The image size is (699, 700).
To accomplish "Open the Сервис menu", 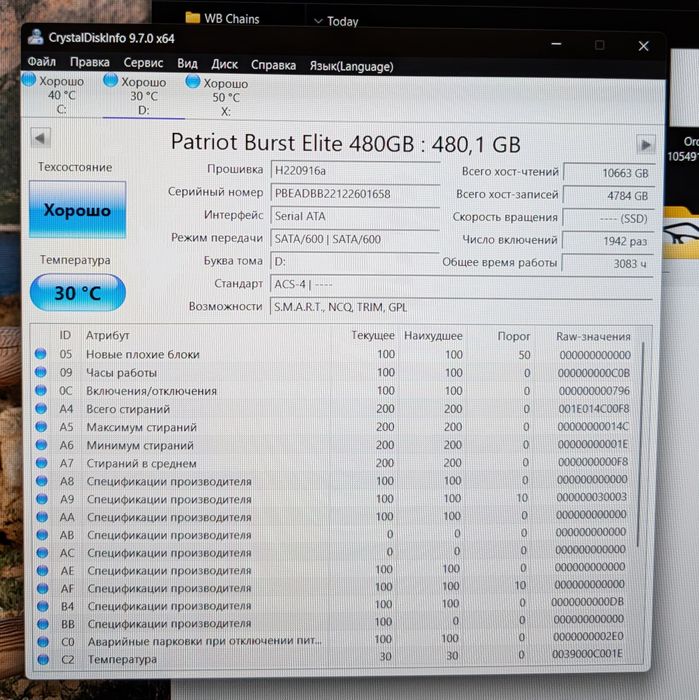I will click(x=143, y=63).
